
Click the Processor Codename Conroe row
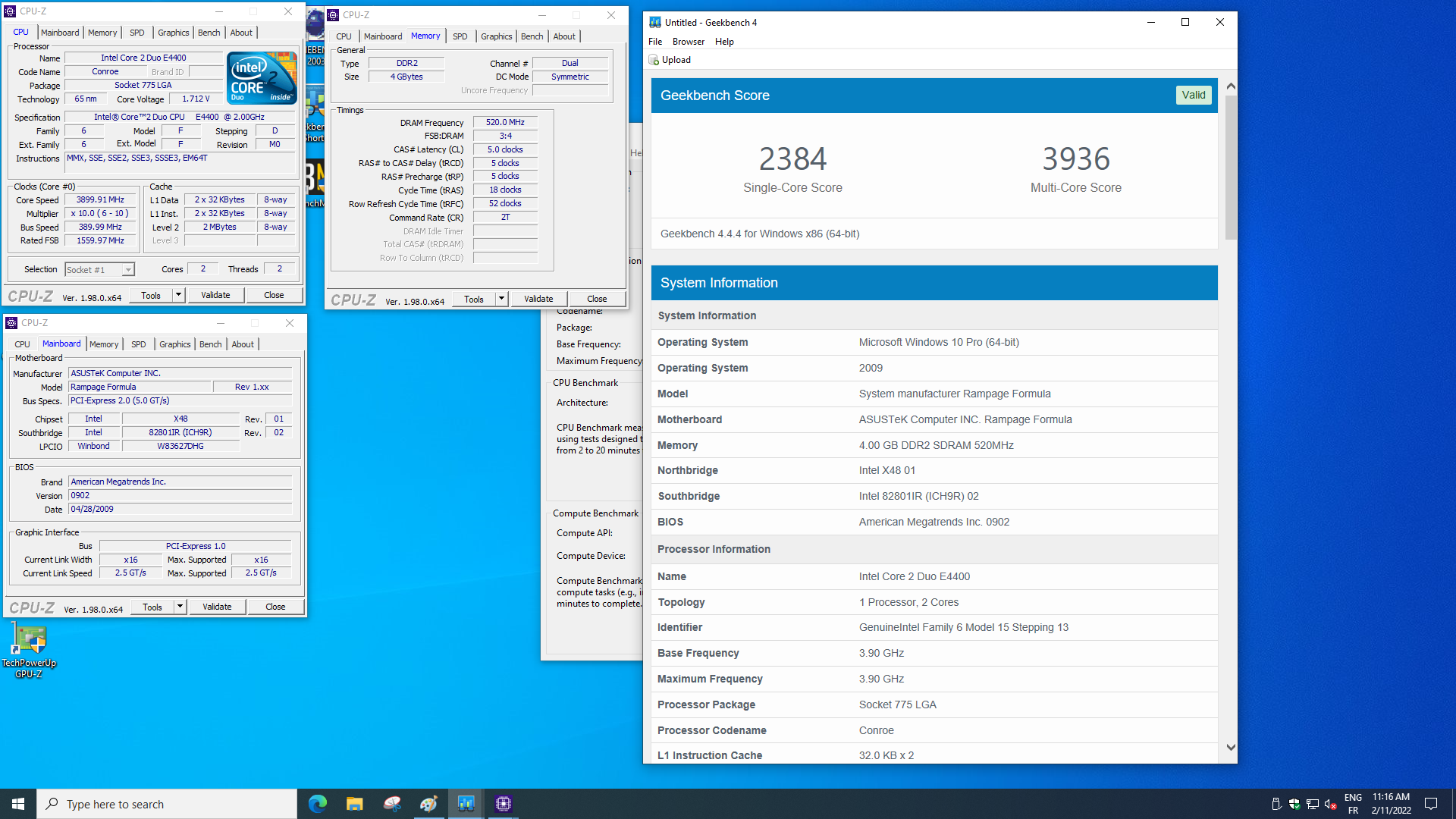pyautogui.click(x=934, y=730)
